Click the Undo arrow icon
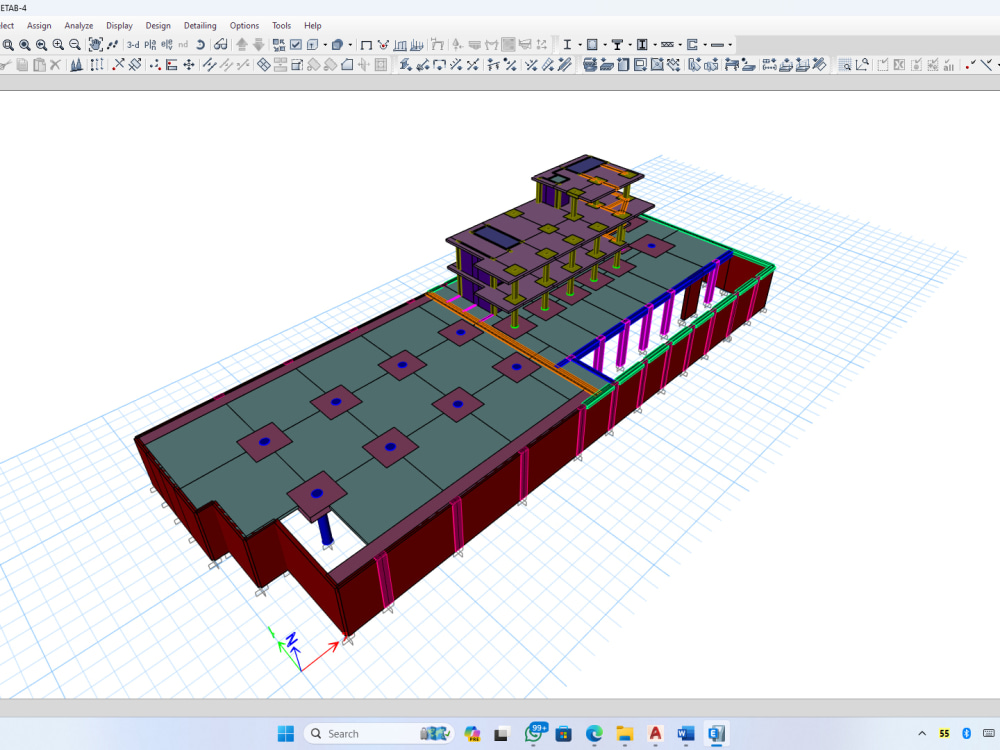 click(x=200, y=44)
